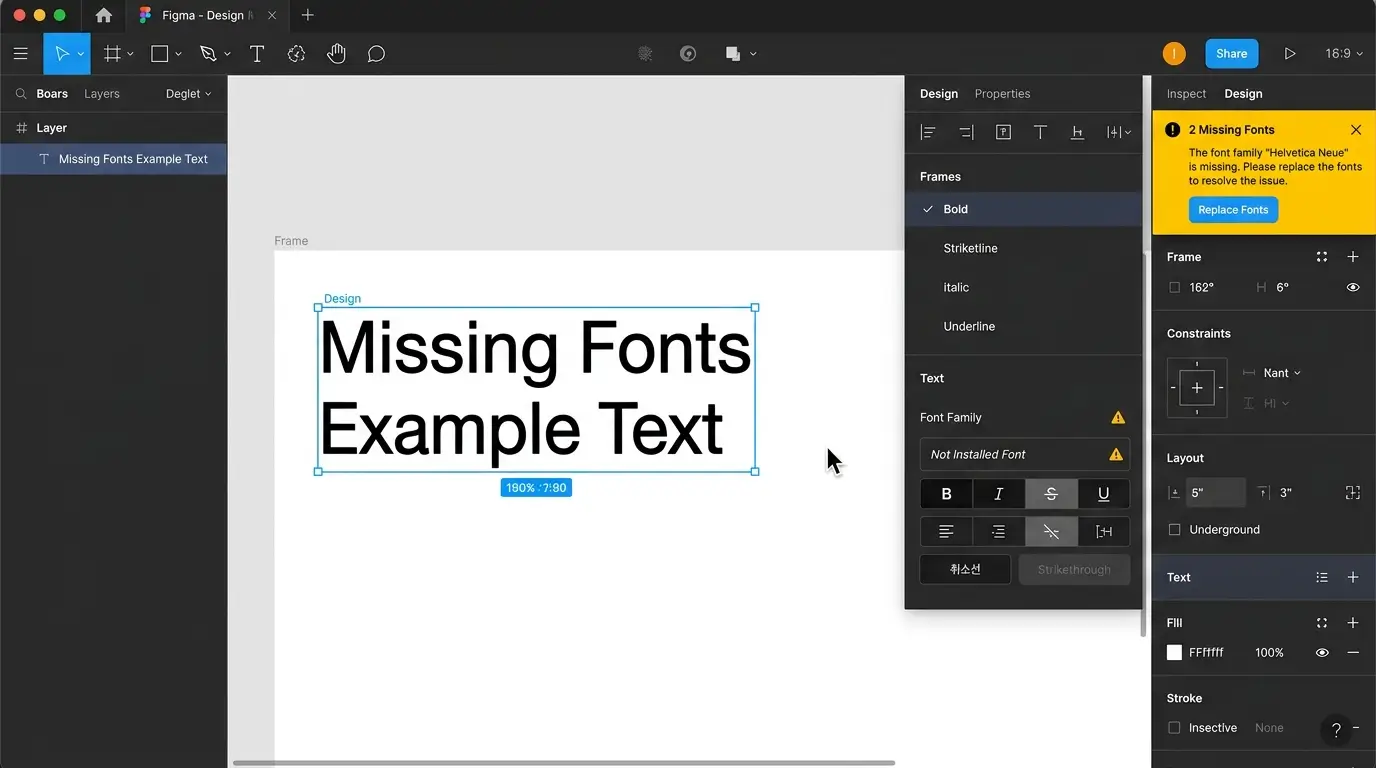Viewport: 1376px width, 768px height.
Task: Switch to the Properties tab
Action: point(1002,94)
